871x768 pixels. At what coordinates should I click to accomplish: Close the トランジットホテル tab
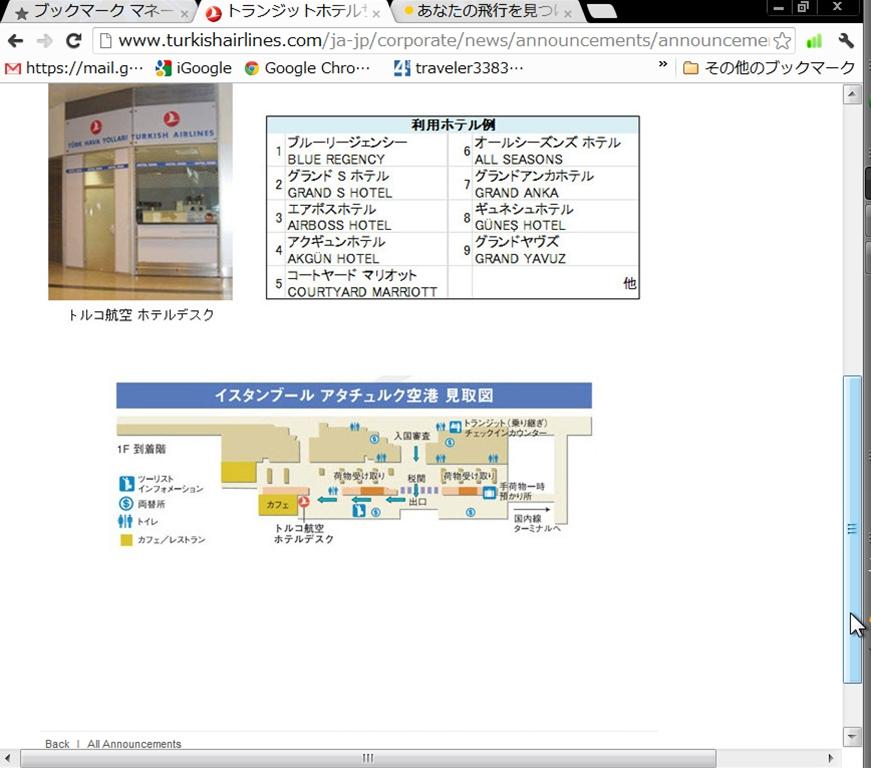[x=376, y=14]
